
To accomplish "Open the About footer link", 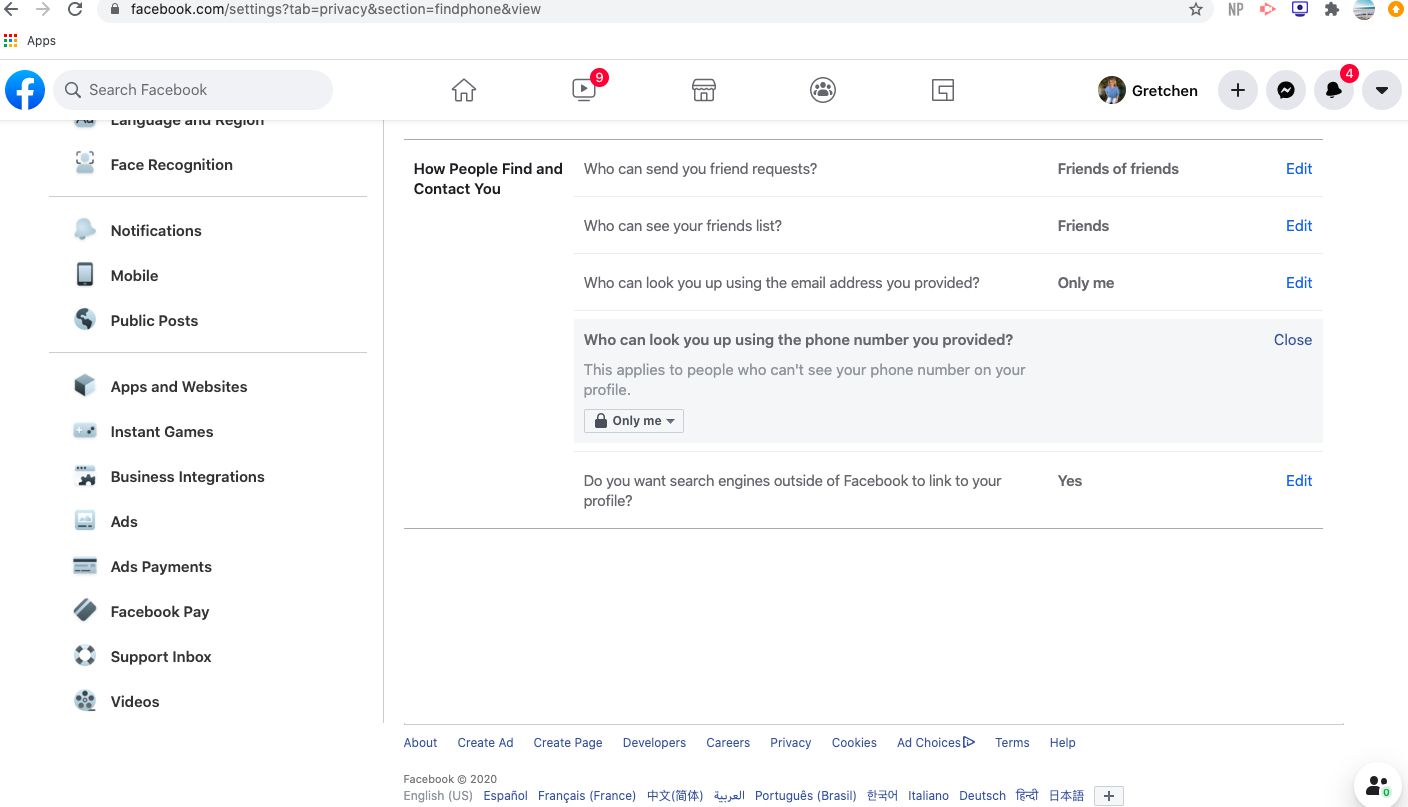I will 420,743.
